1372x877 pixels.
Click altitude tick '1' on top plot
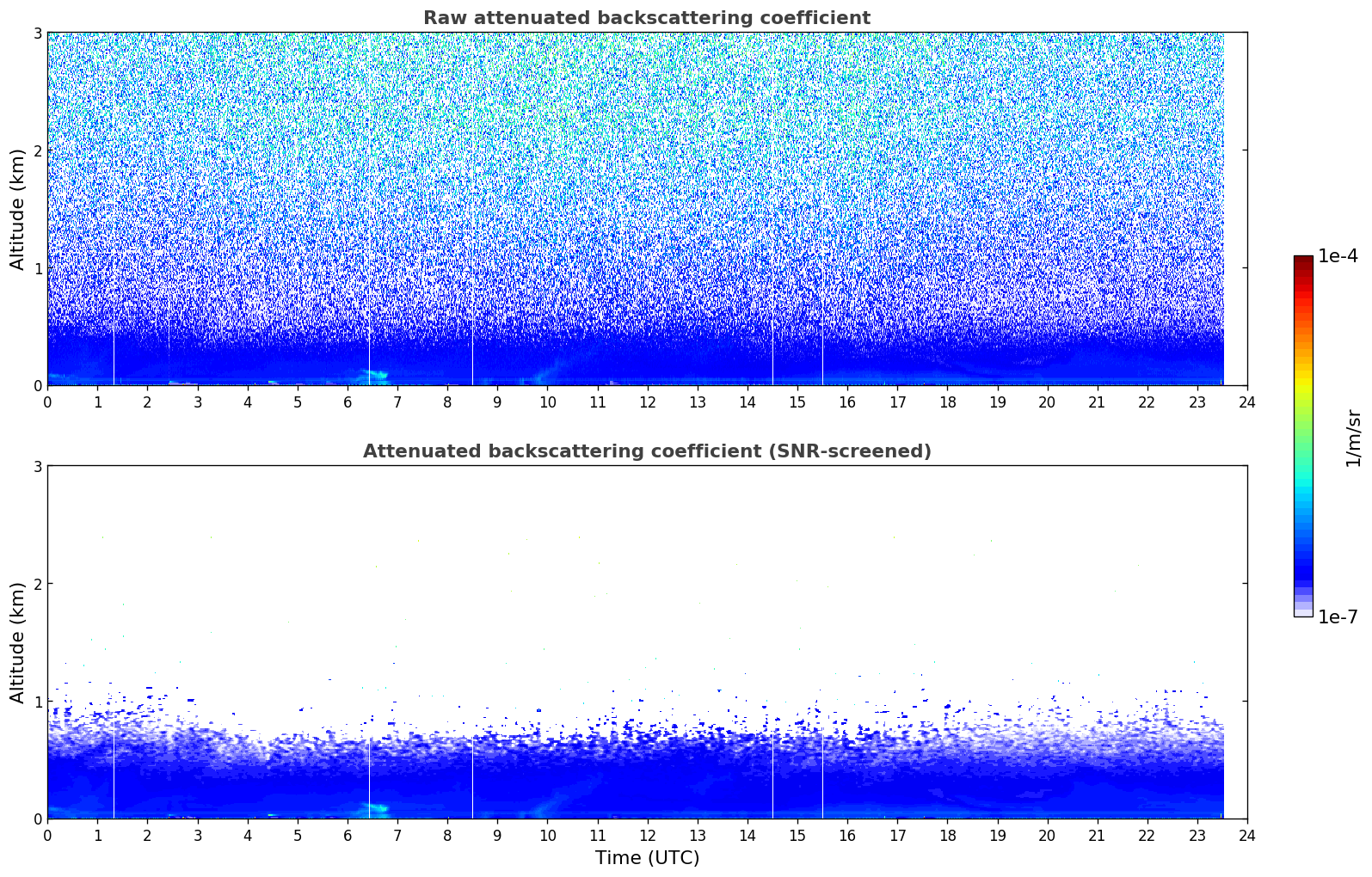[37, 268]
